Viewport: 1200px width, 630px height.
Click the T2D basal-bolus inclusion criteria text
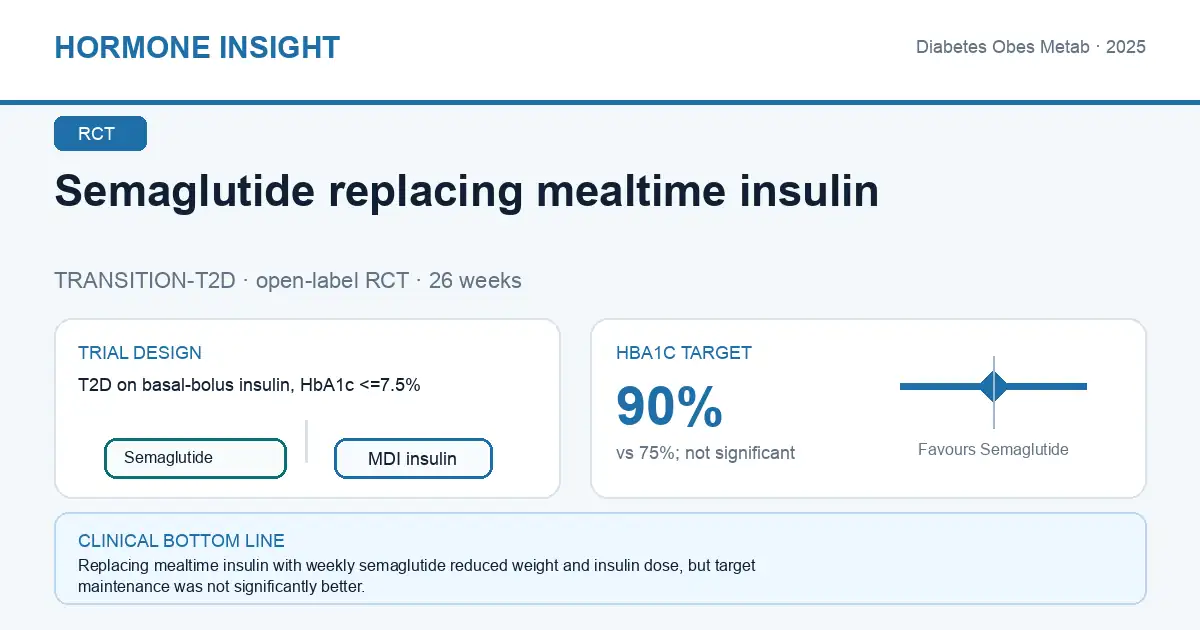pyautogui.click(x=249, y=385)
